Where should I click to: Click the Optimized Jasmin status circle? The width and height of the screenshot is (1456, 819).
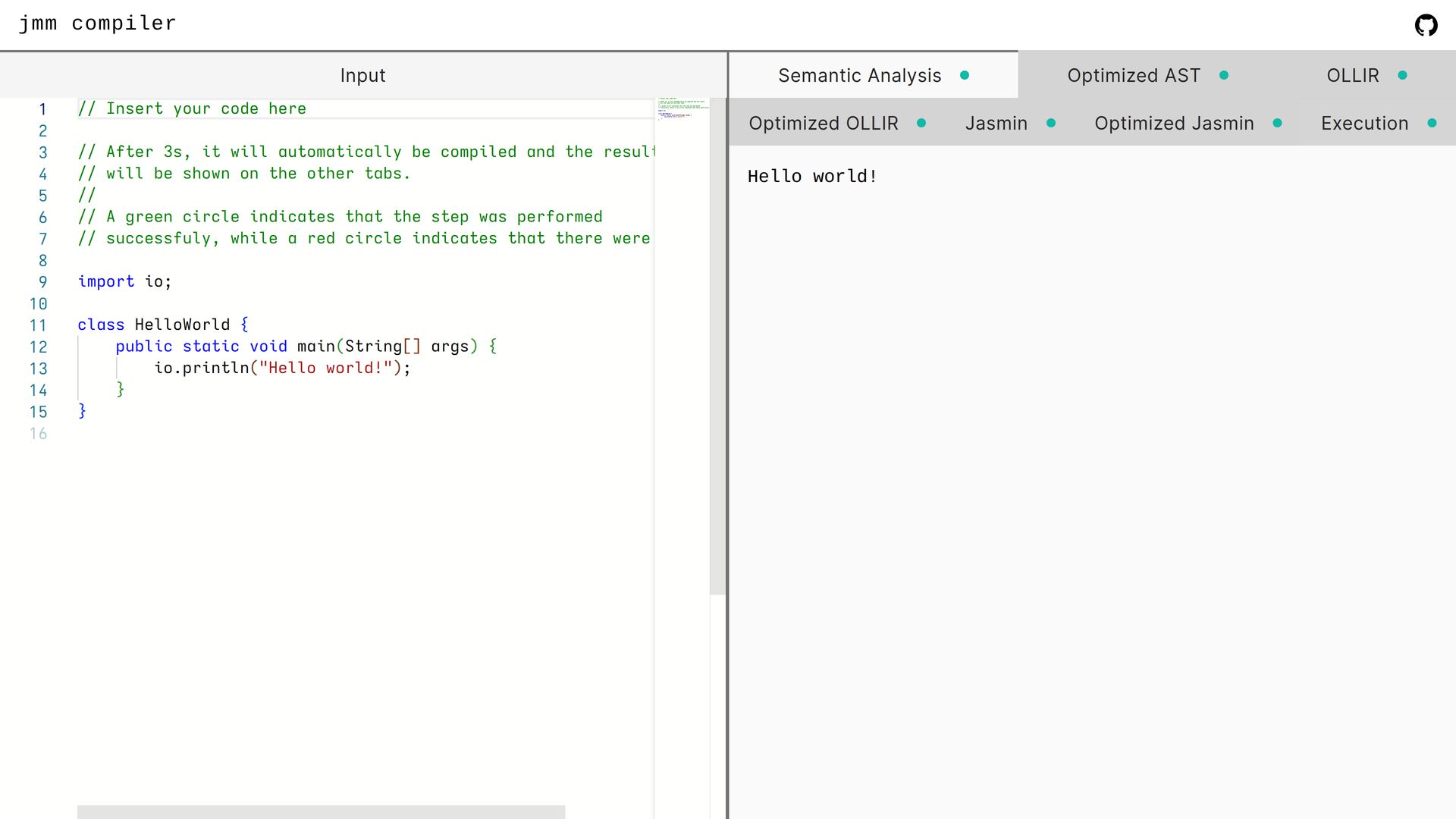point(1278,123)
